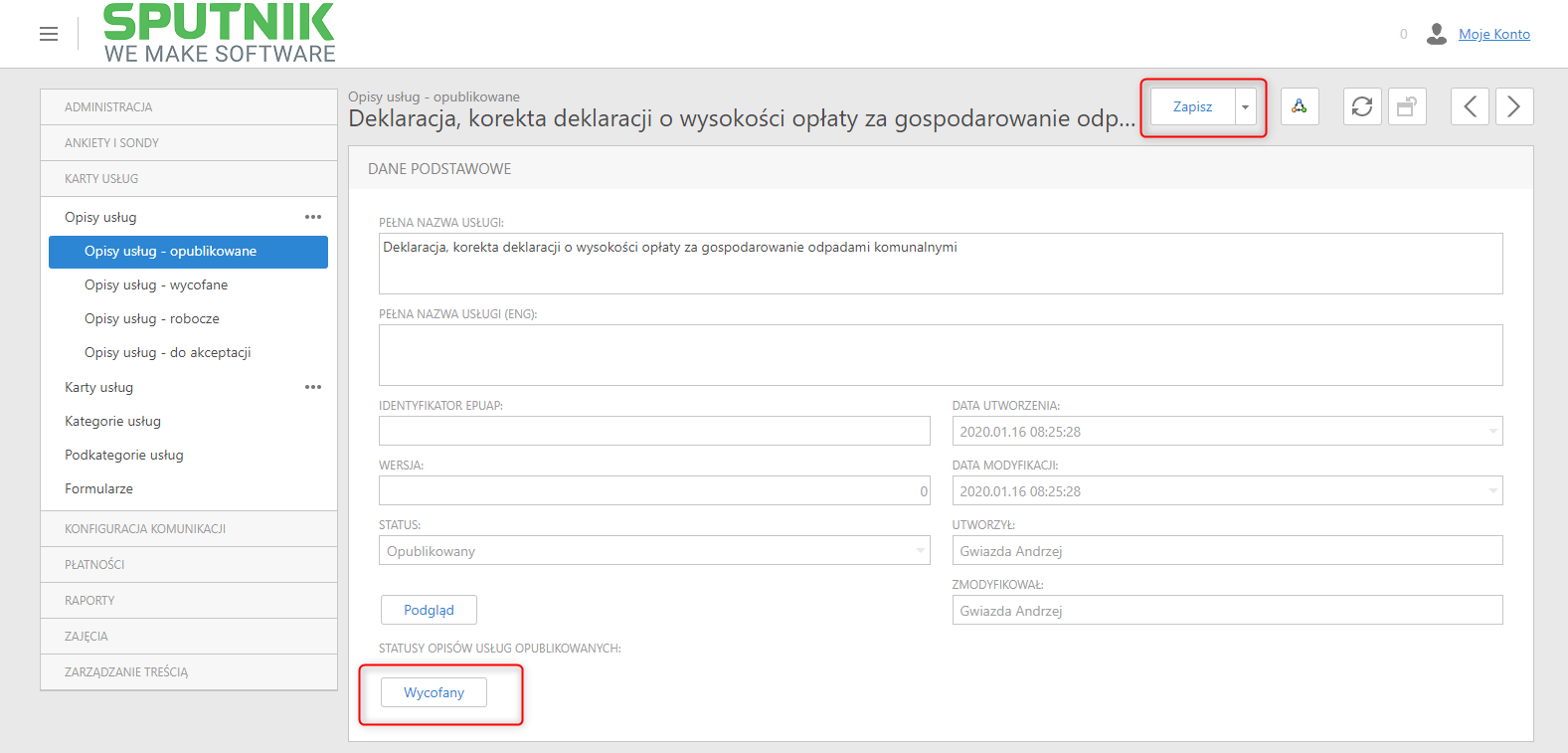Open Data utworzenia date dropdown
The width and height of the screenshot is (1568, 753).
1492,431
